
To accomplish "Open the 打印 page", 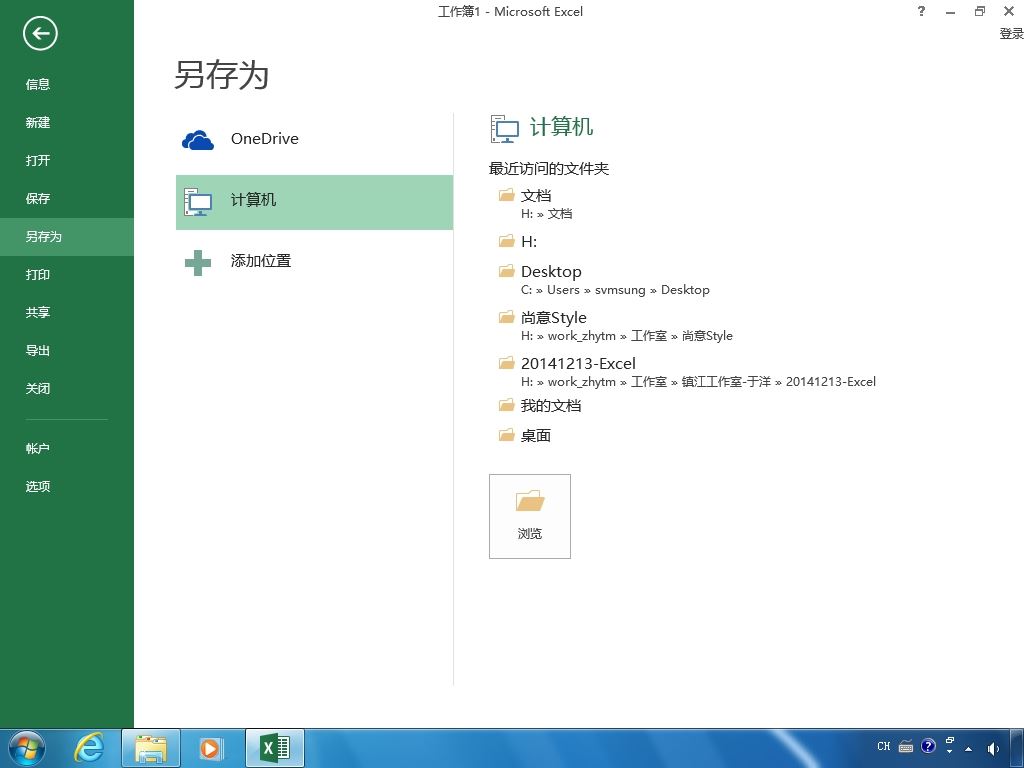I will [x=37, y=274].
